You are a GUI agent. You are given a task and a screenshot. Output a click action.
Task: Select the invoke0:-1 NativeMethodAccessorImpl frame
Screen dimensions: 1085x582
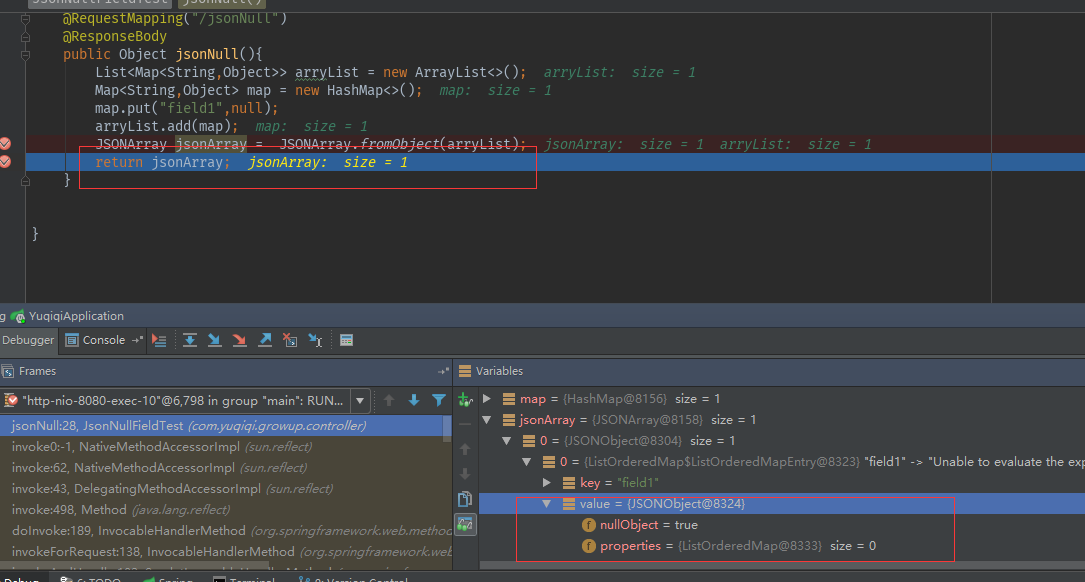click(x=221, y=447)
